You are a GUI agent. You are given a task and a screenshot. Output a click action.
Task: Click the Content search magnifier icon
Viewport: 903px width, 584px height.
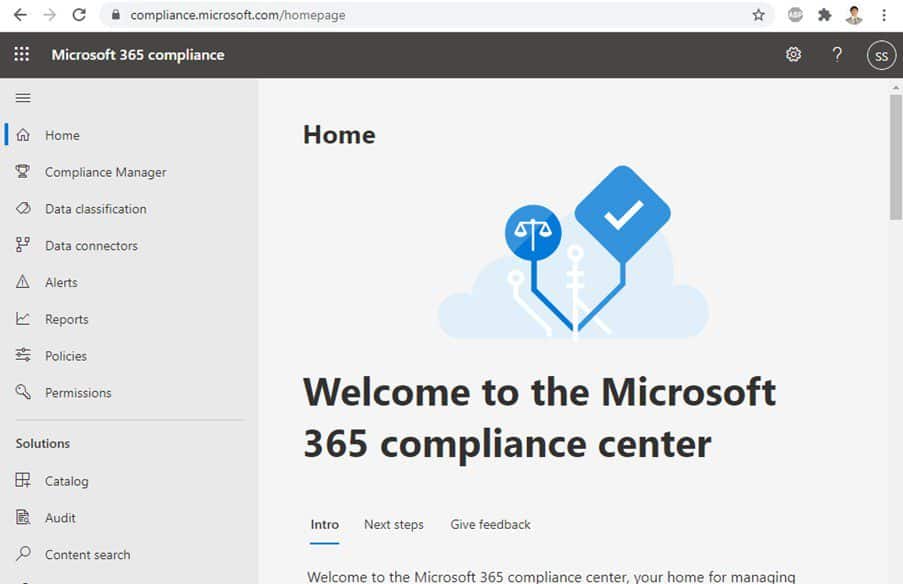tap(23, 554)
